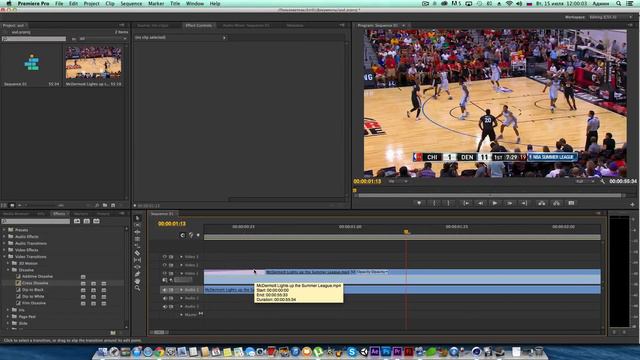
Task: Toggle sync lock on Video 3 track
Action: [x=171, y=257]
